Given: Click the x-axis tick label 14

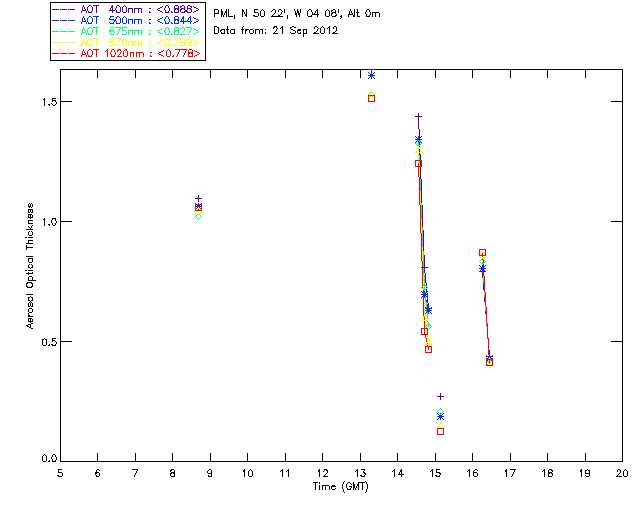Looking at the screenshot, I should [398, 473].
